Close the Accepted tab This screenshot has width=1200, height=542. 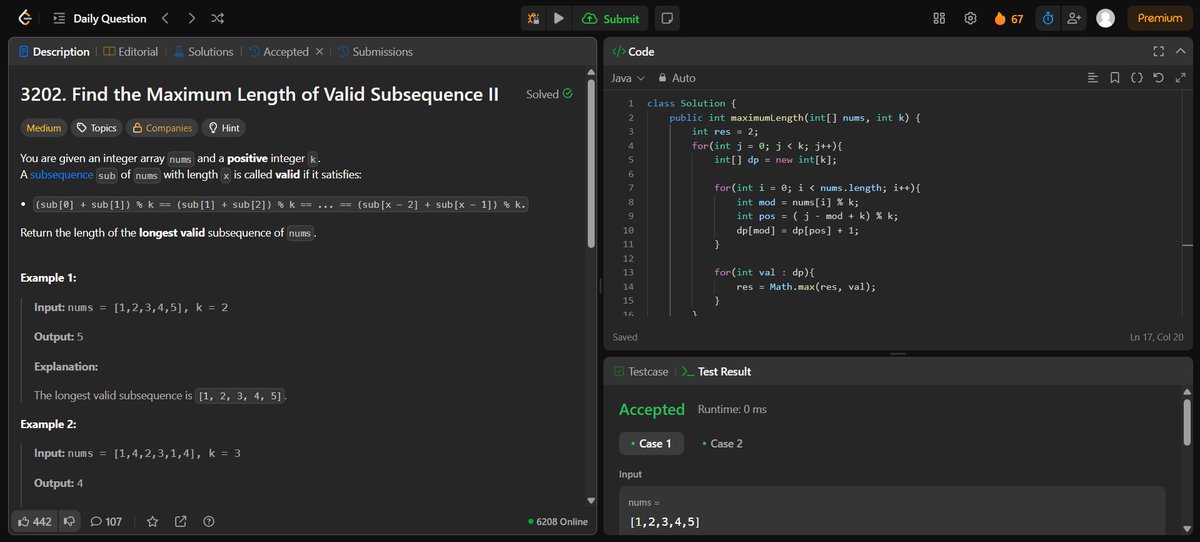[x=319, y=52]
